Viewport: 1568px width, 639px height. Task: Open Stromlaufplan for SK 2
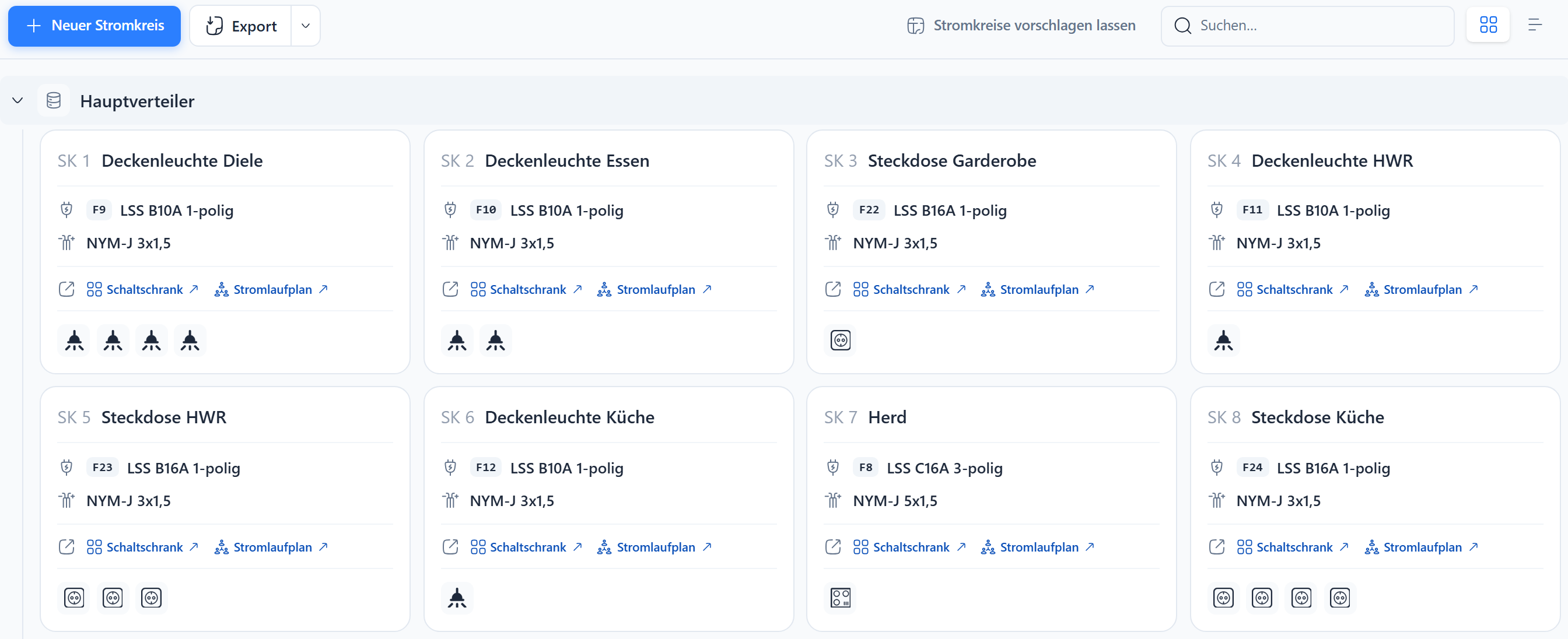coord(655,289)
